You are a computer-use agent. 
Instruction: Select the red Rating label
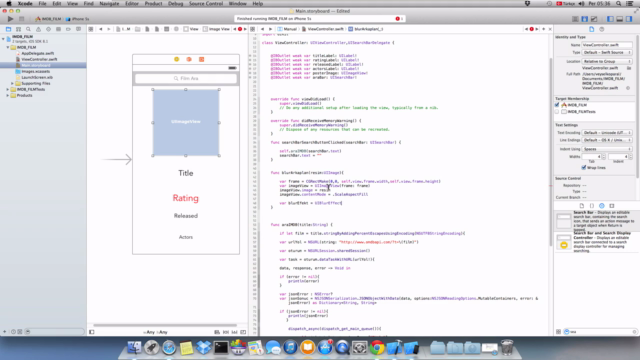pyautogui.click(x=186, y=198)
